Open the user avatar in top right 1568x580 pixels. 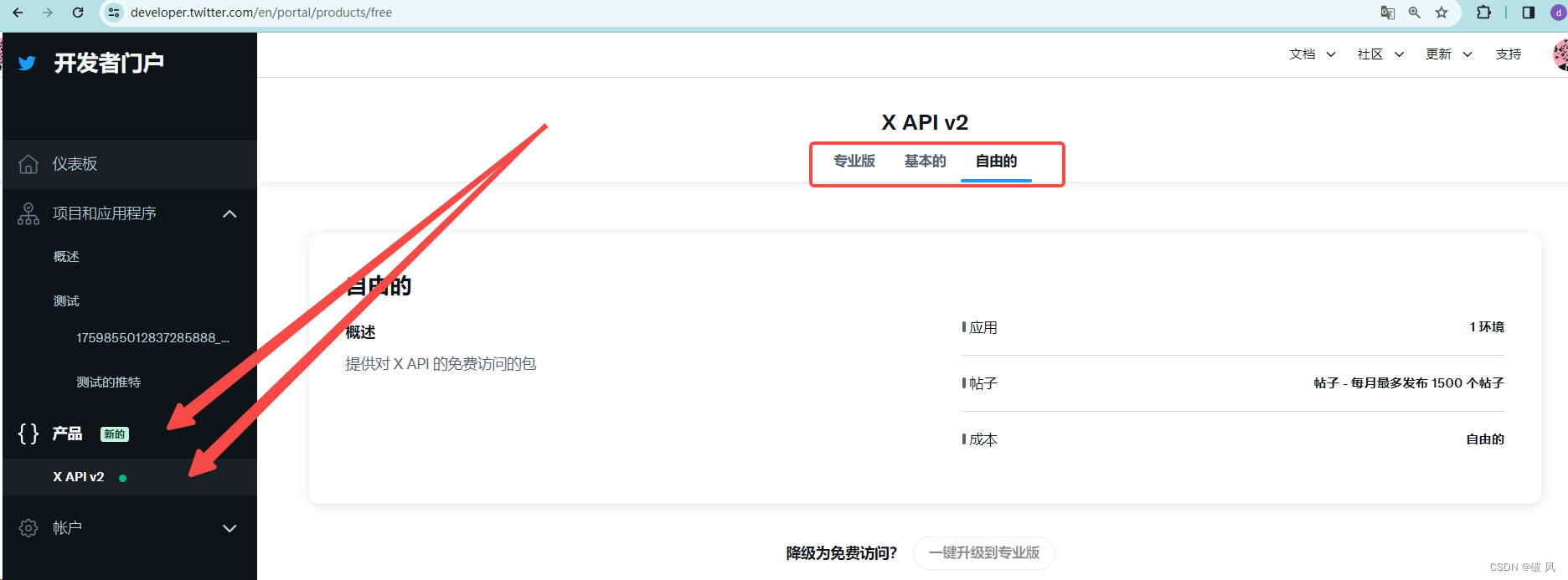1560,54
